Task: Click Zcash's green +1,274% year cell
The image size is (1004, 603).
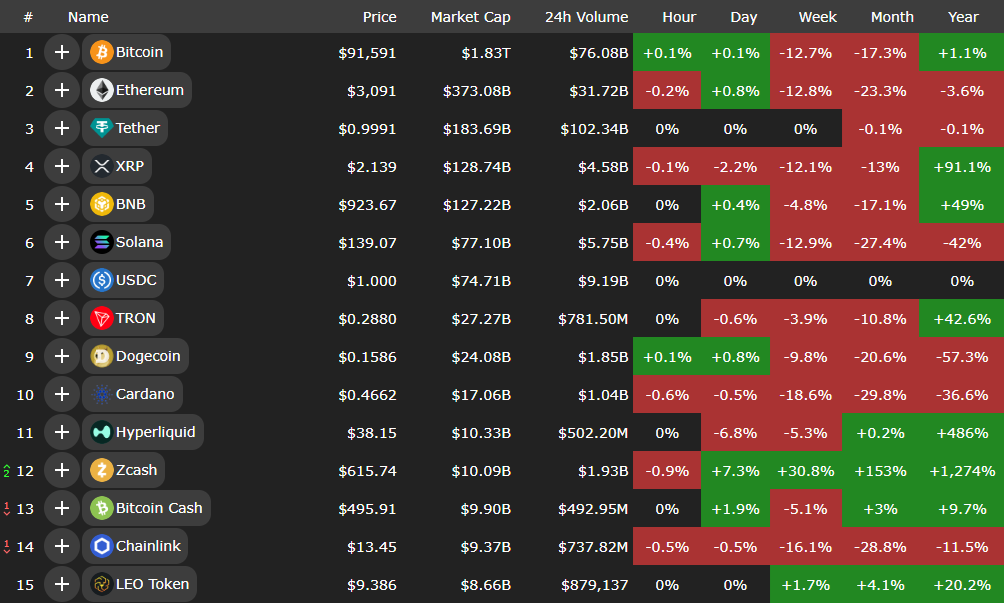Action: click(x=961, y=470)
